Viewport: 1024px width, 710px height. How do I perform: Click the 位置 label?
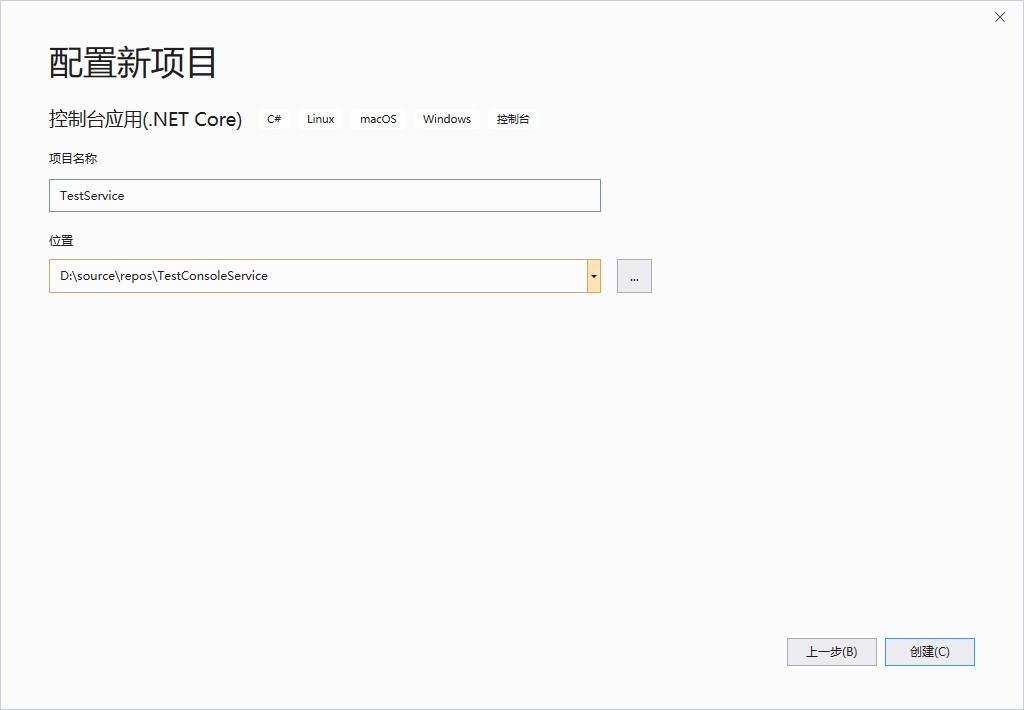point(61,241)
